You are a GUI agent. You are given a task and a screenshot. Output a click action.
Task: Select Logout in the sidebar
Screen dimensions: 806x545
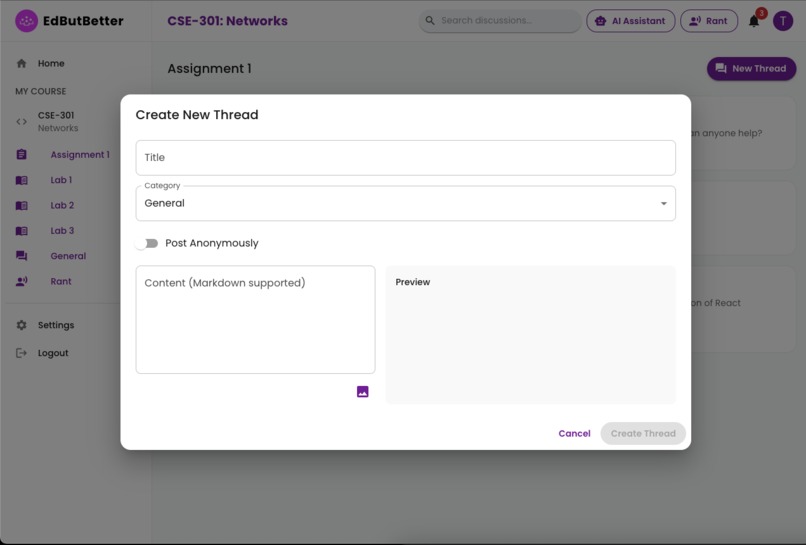53,353
